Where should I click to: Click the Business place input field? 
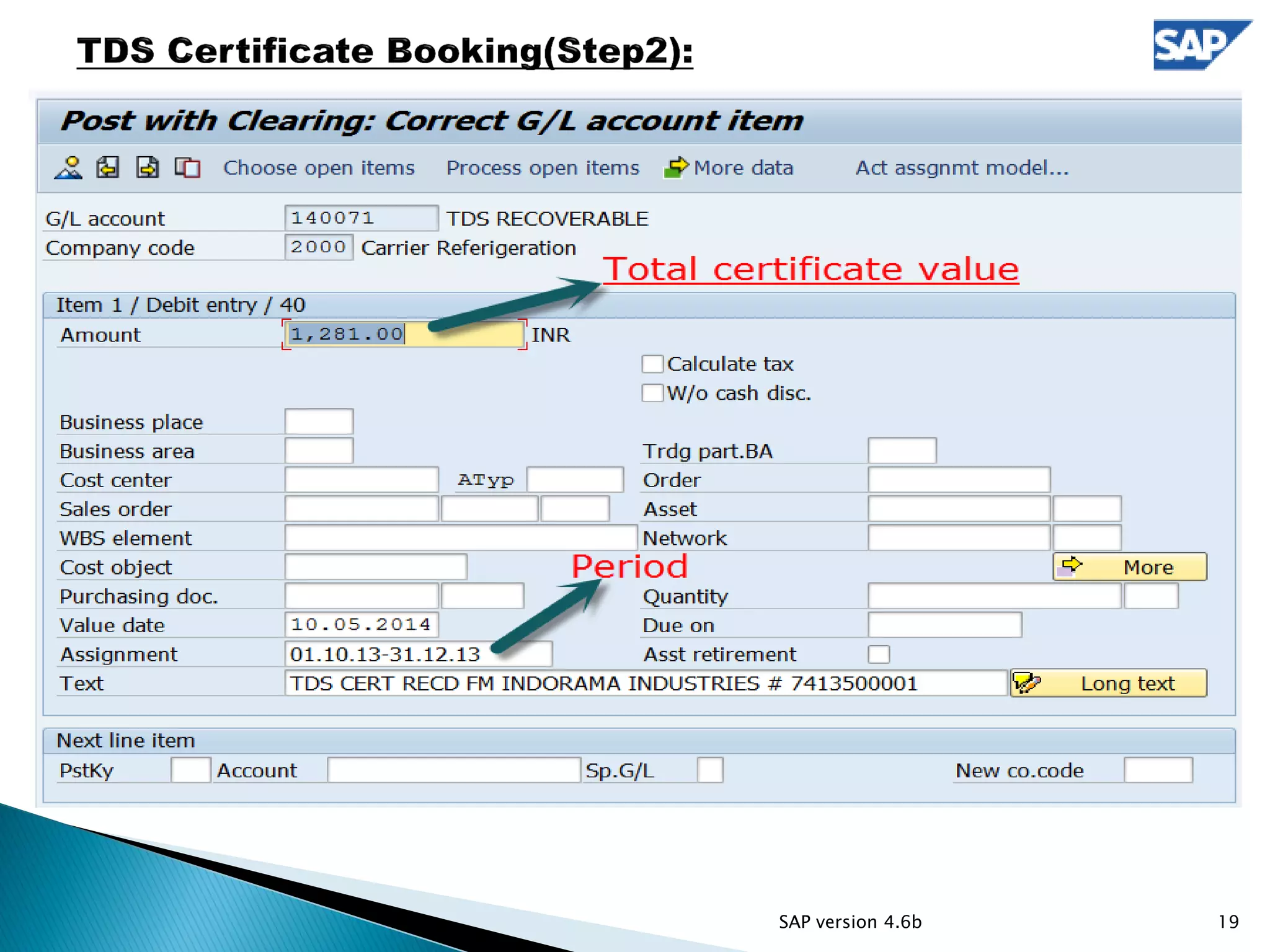click(319, 422)
